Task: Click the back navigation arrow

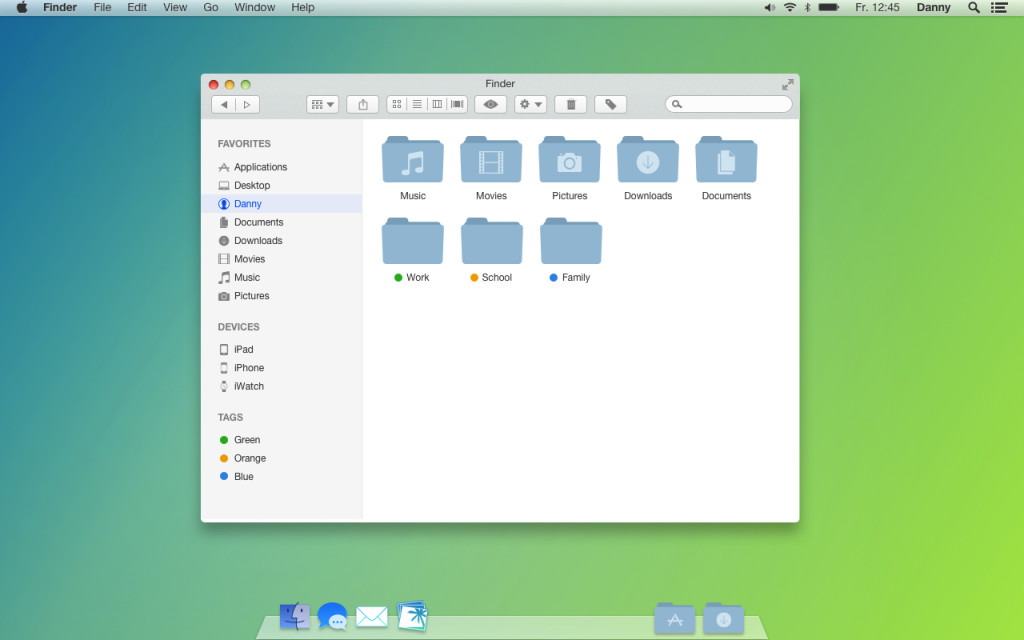Action: [x=224, y=104]
